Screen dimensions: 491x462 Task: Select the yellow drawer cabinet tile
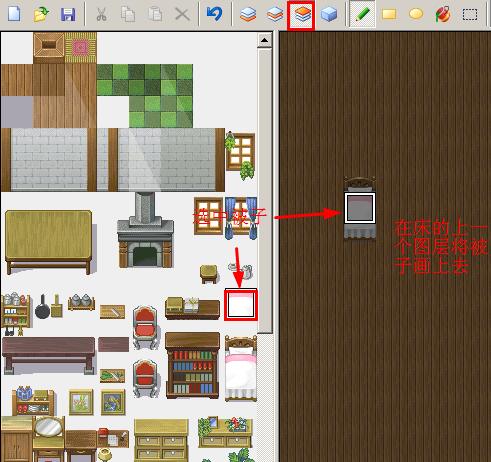(x=161, y=440)
